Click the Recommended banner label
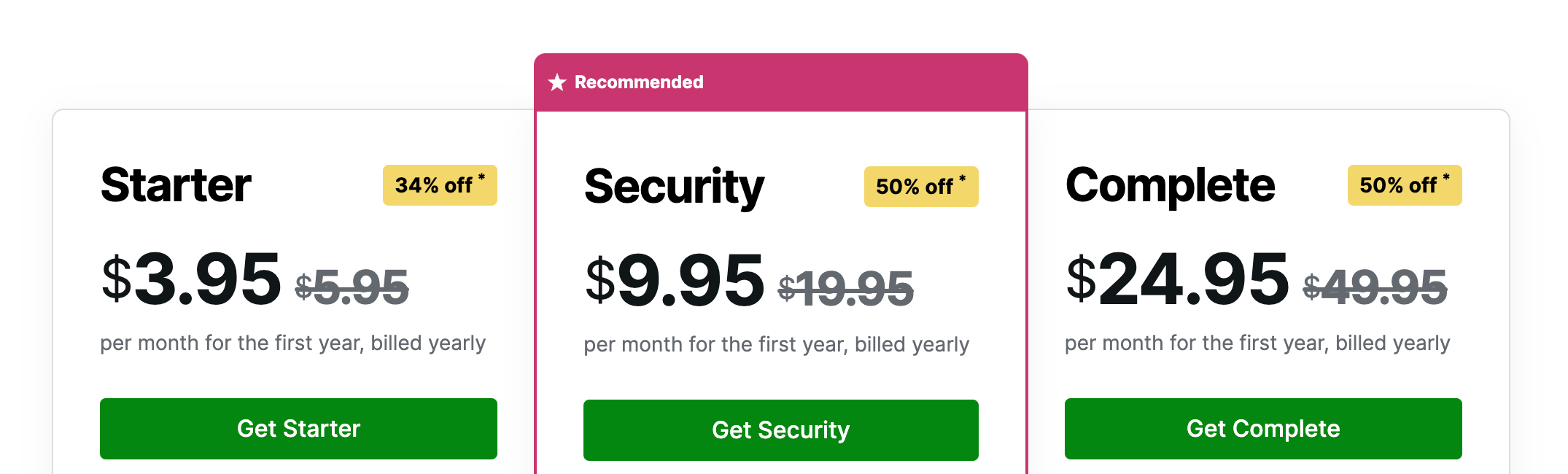This screenshot has width=1568, height=474. coord(639,82)
